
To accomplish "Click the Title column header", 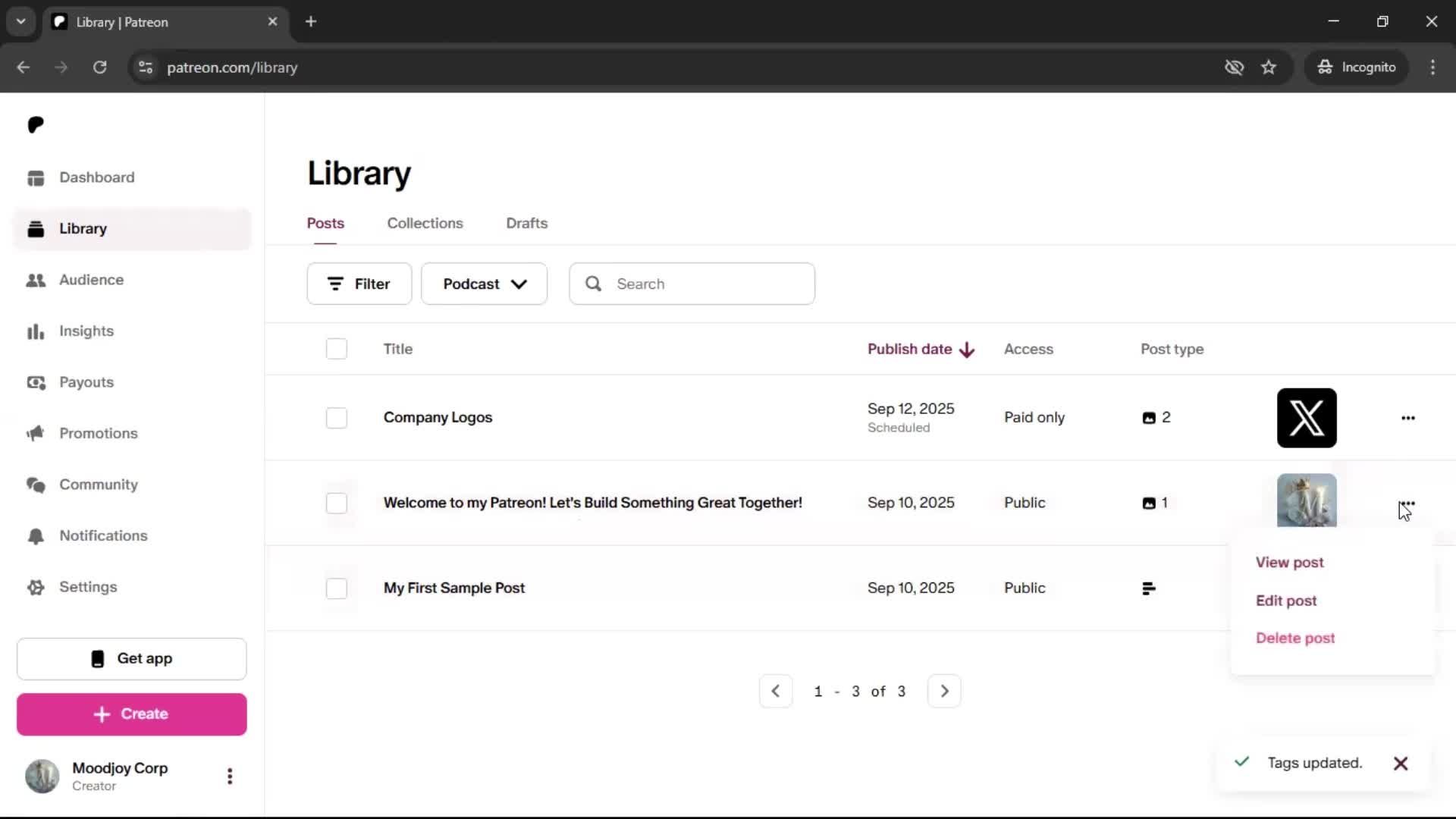I will (x=397, y=349).
